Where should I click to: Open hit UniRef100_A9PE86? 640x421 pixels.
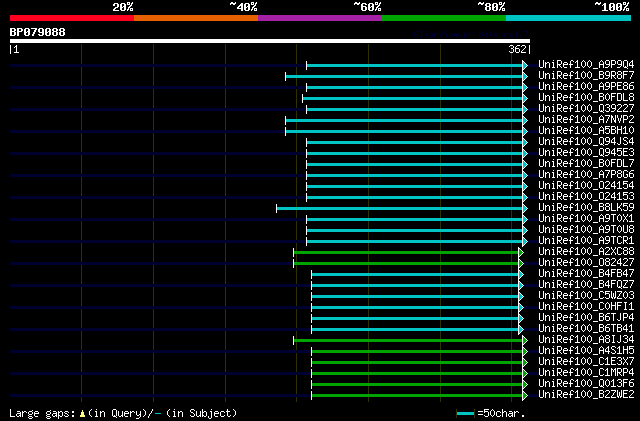[586, 87]
